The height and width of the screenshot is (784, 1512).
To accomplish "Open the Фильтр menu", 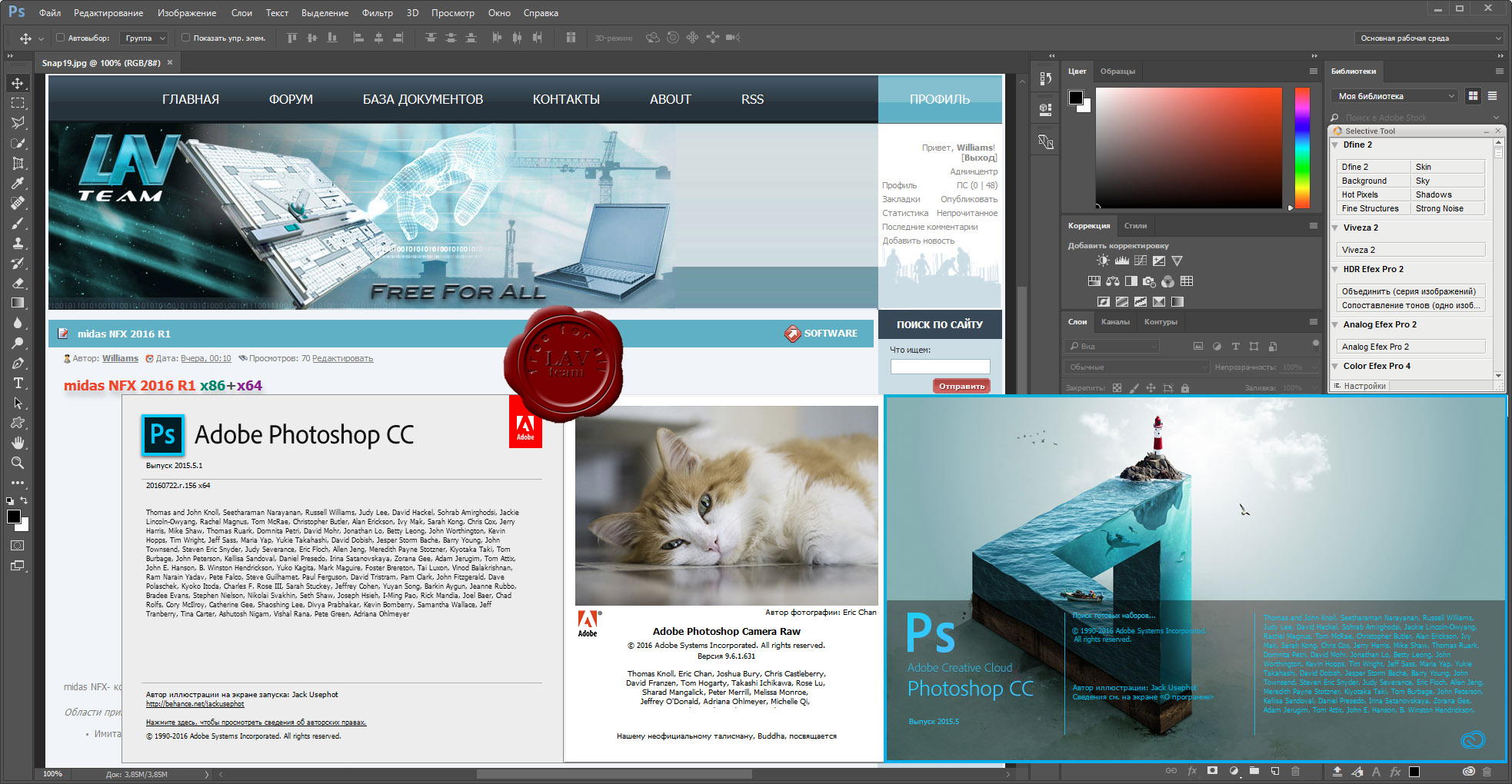I will tap(377, 13).
